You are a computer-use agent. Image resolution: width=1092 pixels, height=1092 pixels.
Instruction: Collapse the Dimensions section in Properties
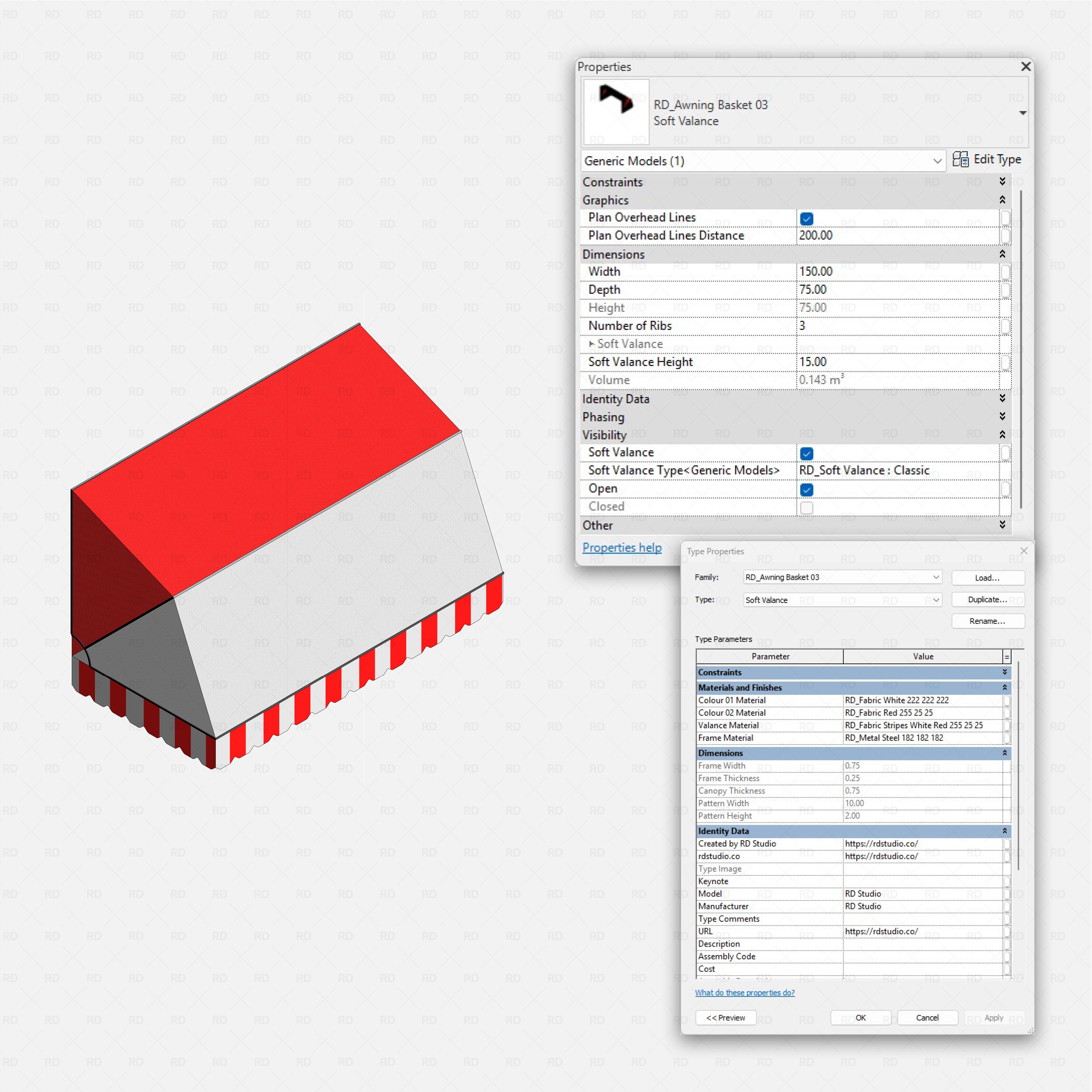(x=1002, y=254)
